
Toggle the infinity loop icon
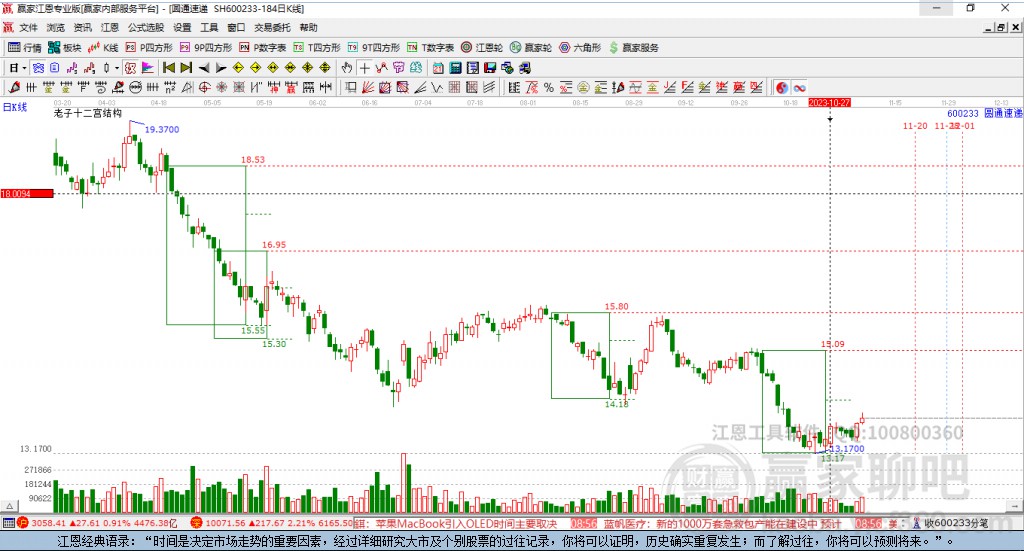[x=799, y=87]
